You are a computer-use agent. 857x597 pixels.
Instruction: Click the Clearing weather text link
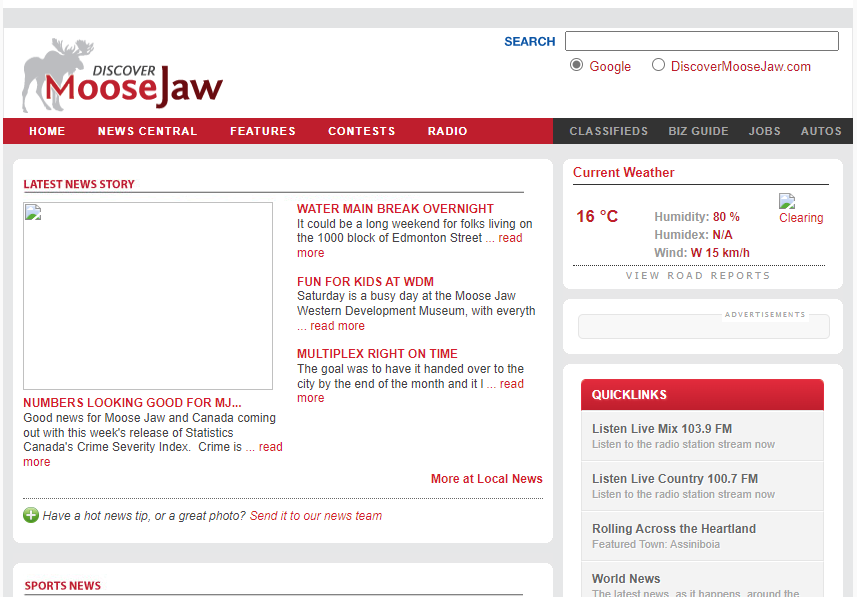click(801, 218)
